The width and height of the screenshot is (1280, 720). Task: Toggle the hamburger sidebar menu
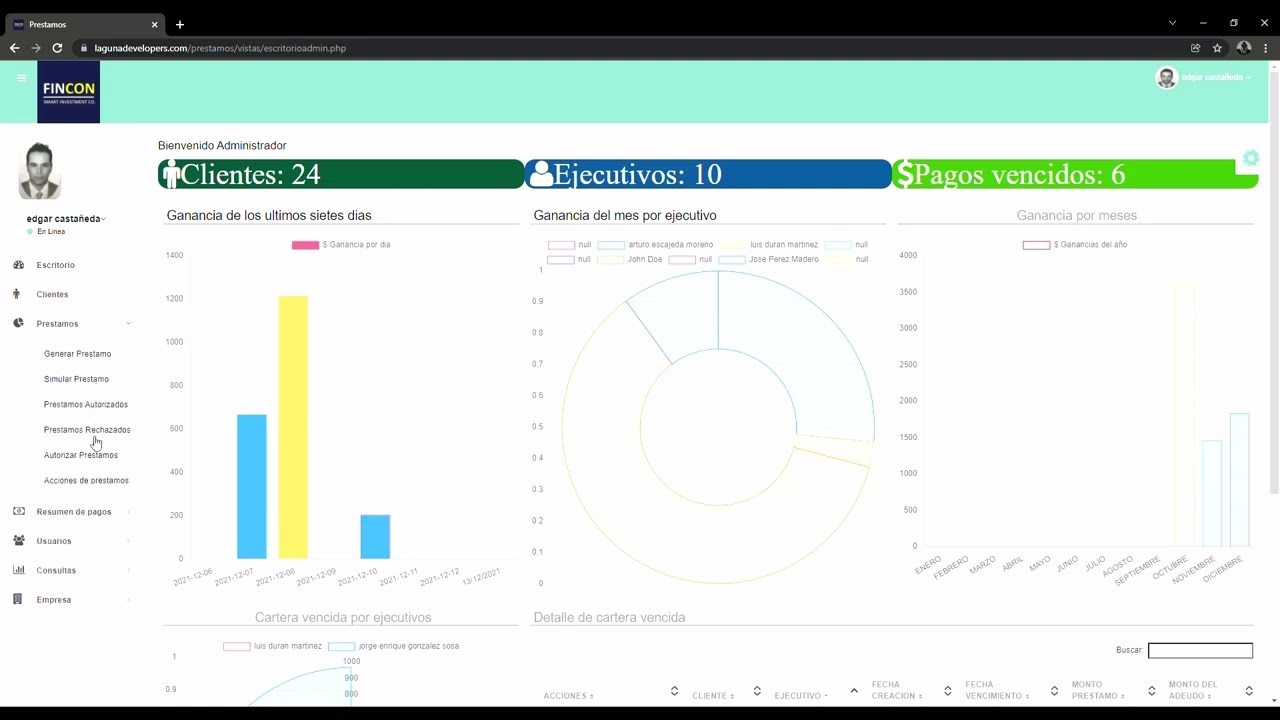pos(21,77)
